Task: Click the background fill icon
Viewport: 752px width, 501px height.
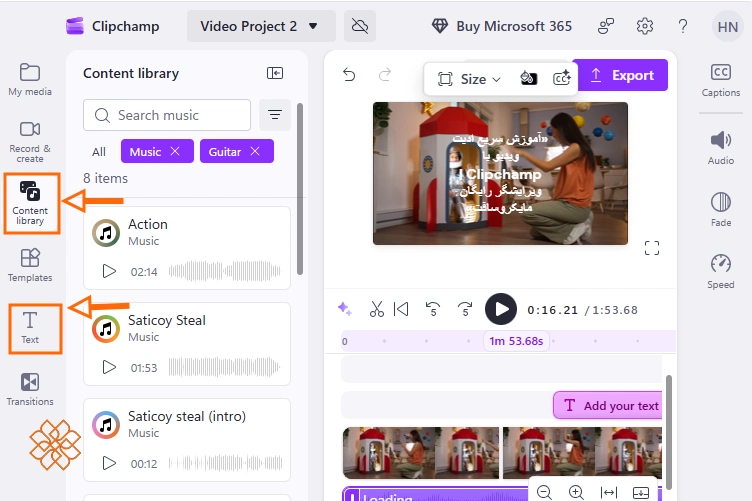Action: point(529,78)
